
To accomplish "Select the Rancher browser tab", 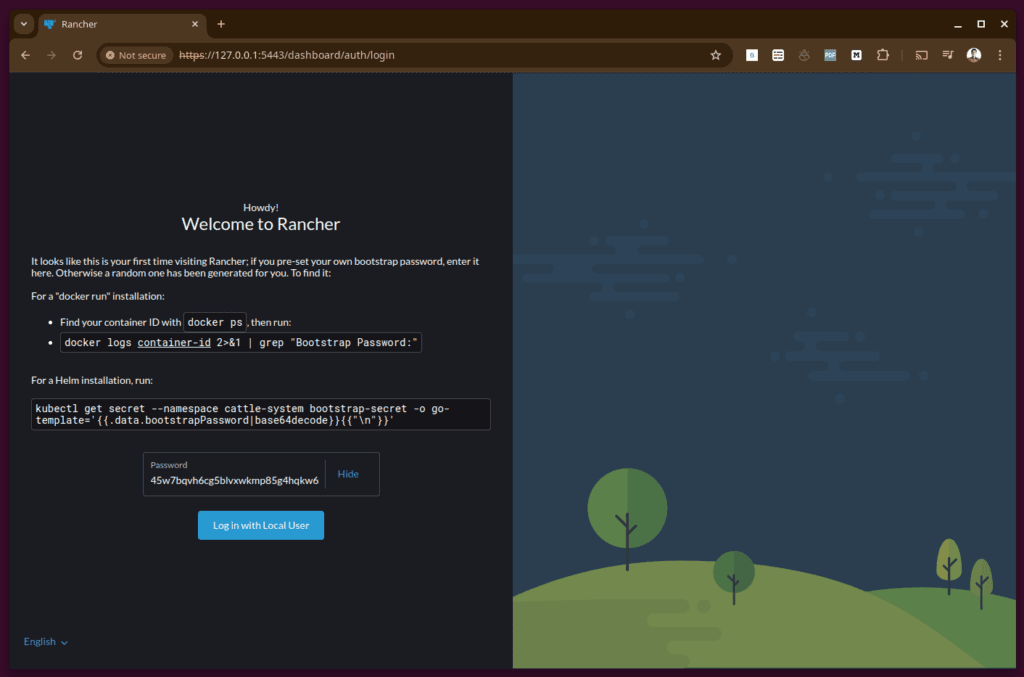I will click(x=122, y=24).
